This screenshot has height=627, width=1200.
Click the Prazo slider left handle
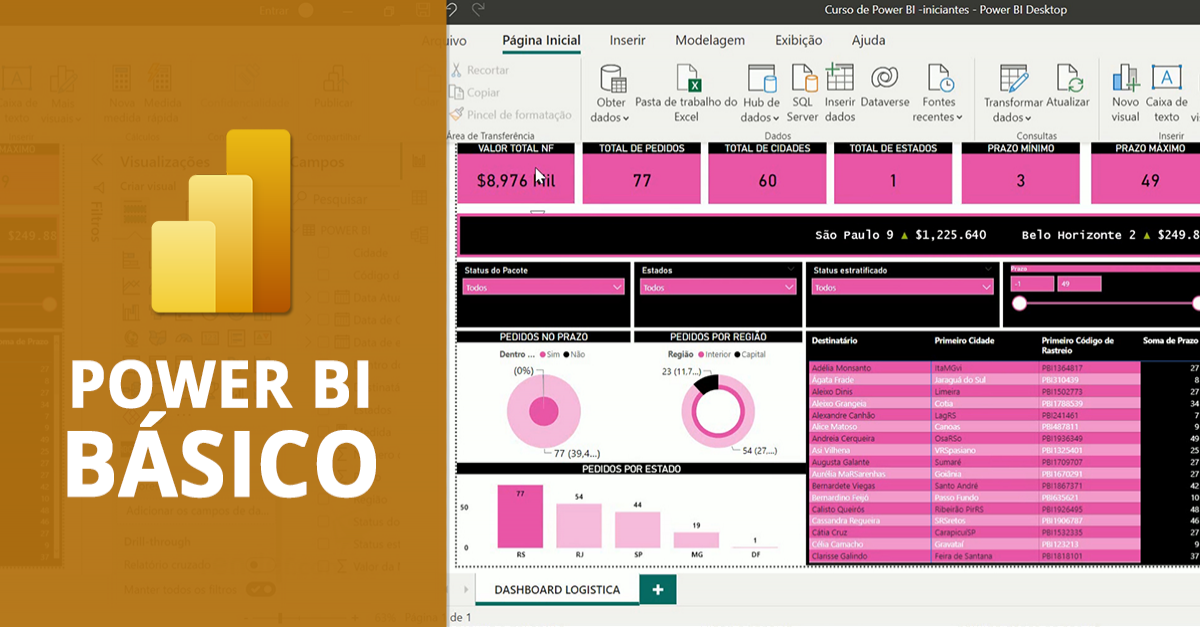click(x=1019, y=303)
